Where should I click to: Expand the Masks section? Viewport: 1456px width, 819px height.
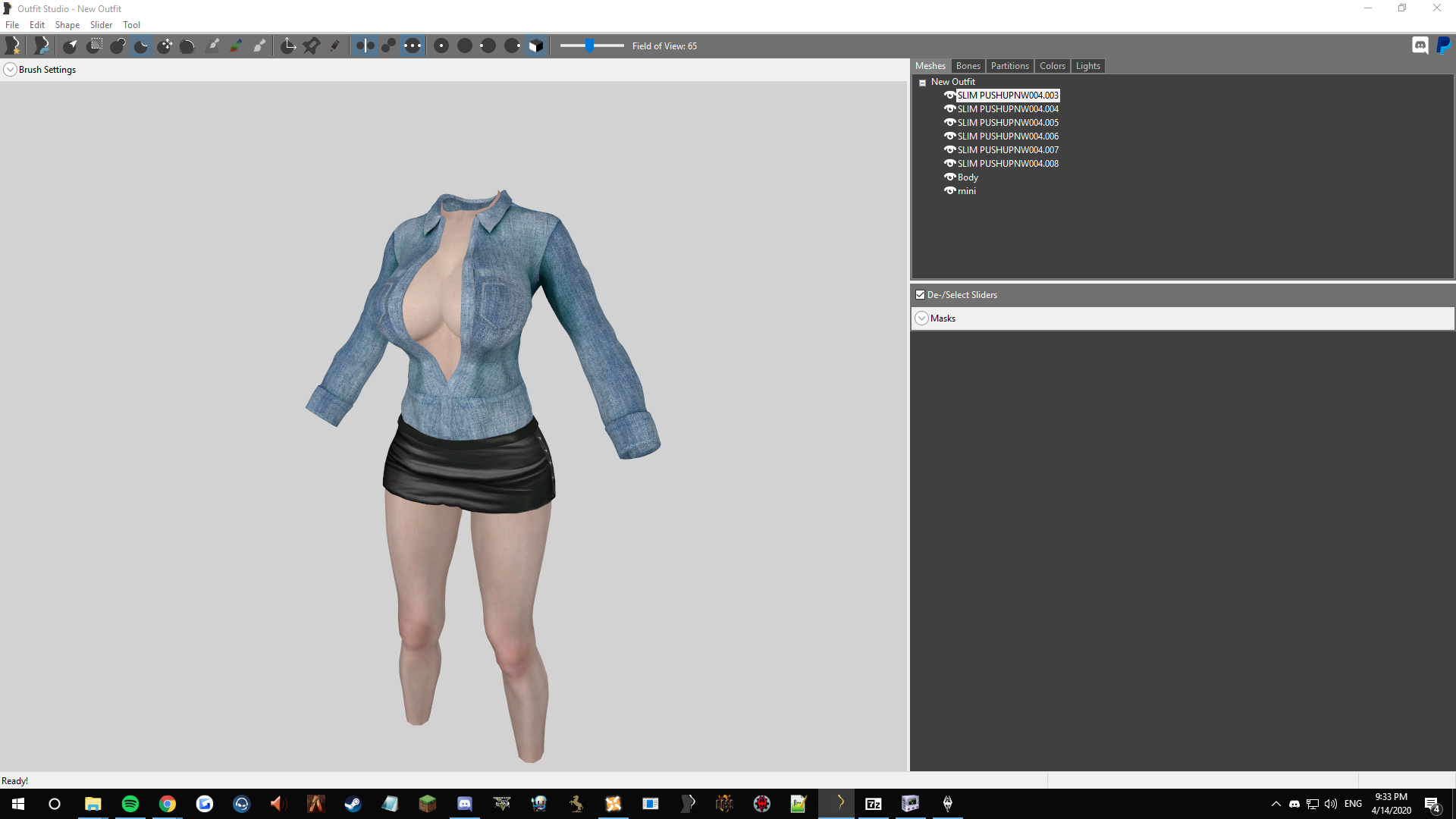pyautogui.click(x=921, y=318)
